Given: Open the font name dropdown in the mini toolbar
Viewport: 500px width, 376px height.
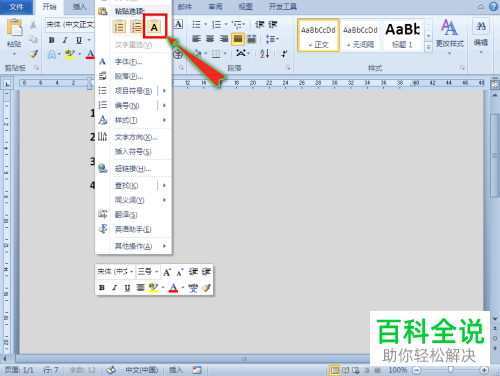Looking at the screenshot, I should pyautogui.click(x=132, y=272).
